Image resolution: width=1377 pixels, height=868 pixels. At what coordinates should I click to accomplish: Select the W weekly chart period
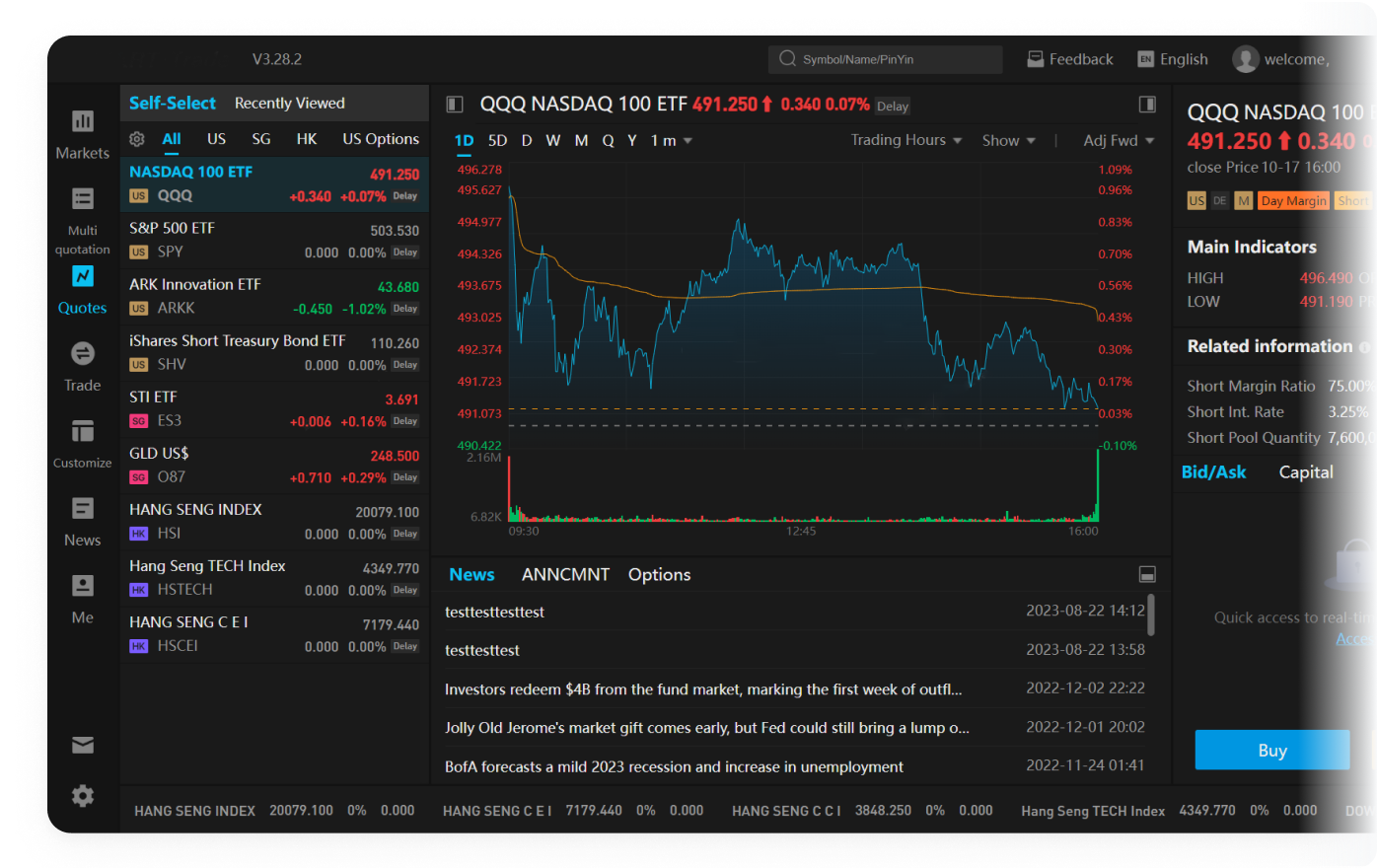[x=553, y=140]
